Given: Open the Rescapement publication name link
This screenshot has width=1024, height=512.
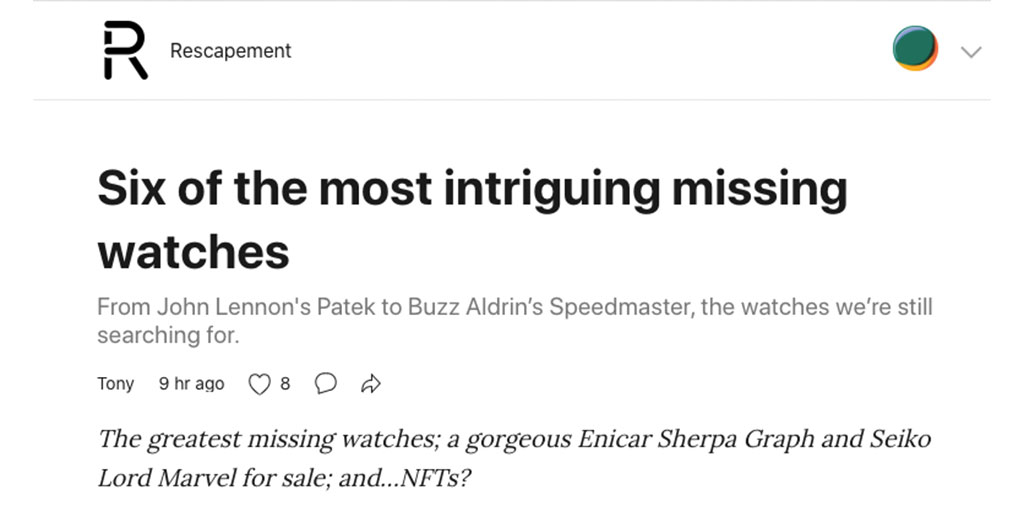Looking at the screenshot, I should click(x=230, y=51).
